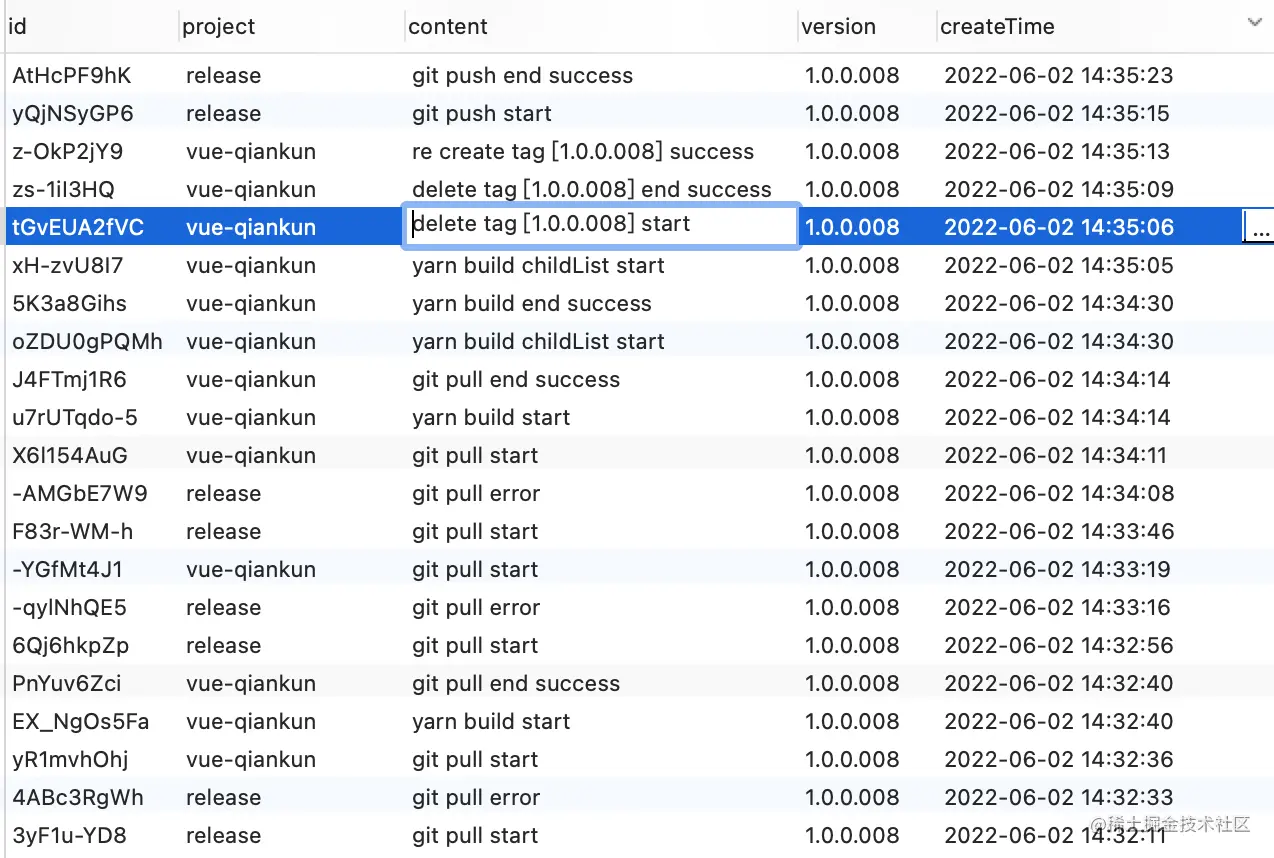
Task: Sort by the project column header
Action: click(x=218, y=26)
